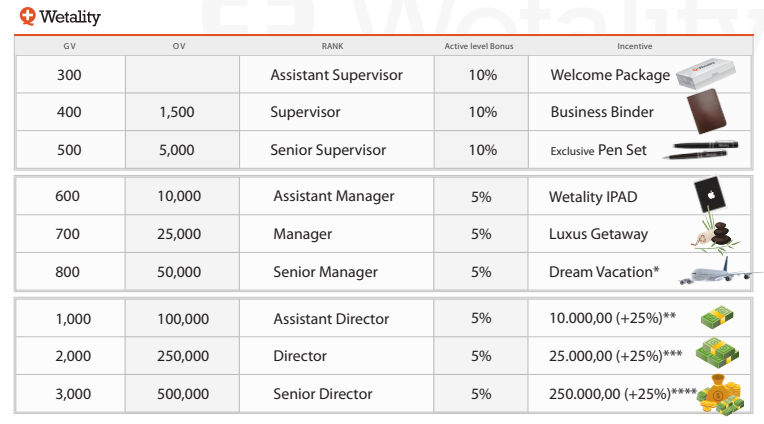This screenshot has width=764, height=424.
Task: Click the Director row money pile image
Action: [x=717, y=355]
